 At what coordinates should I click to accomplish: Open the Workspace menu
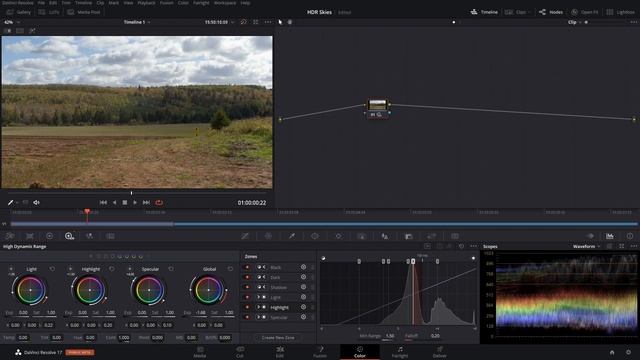pos(225,3)
